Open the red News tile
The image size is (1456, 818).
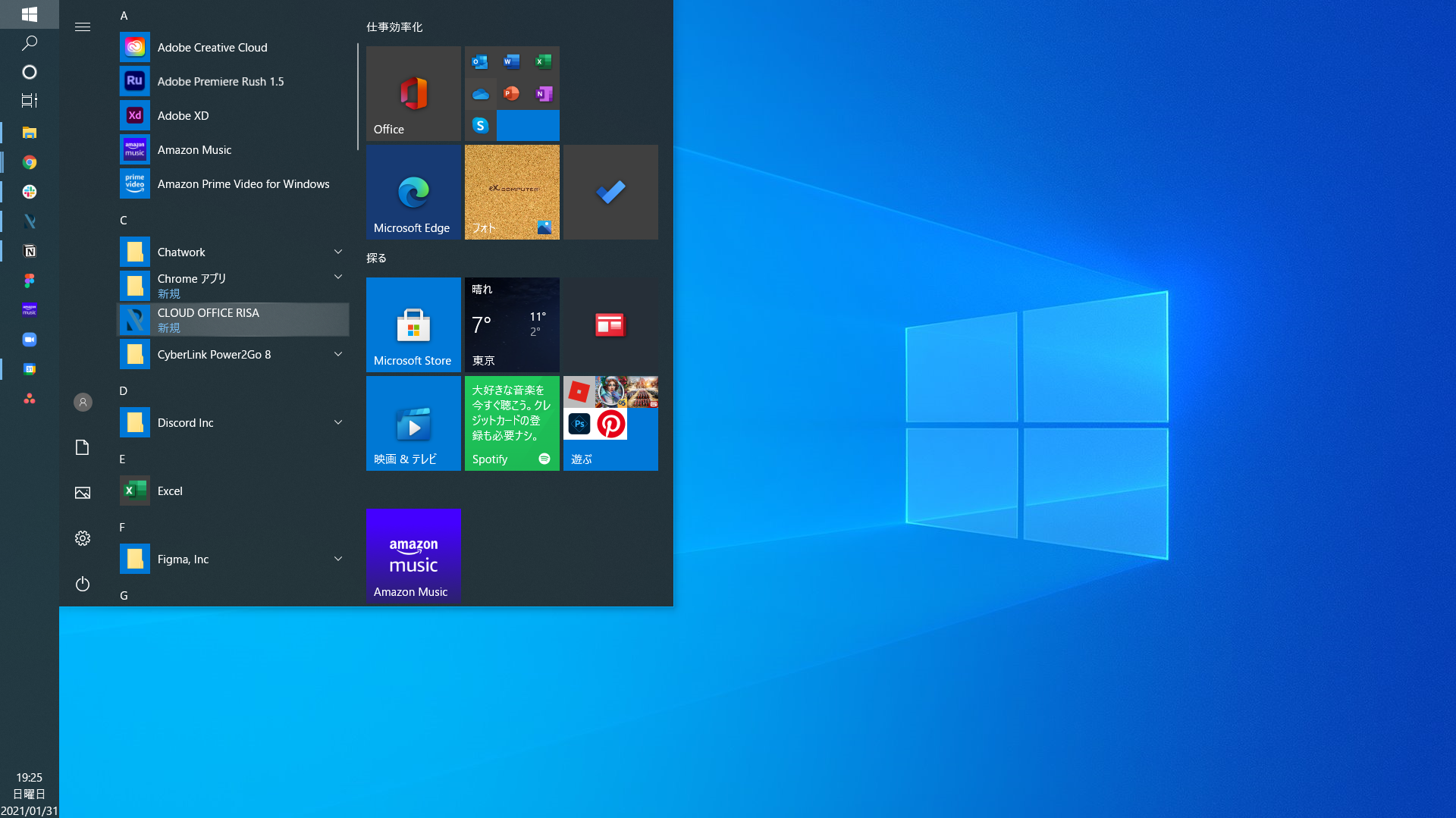(610, 324)
